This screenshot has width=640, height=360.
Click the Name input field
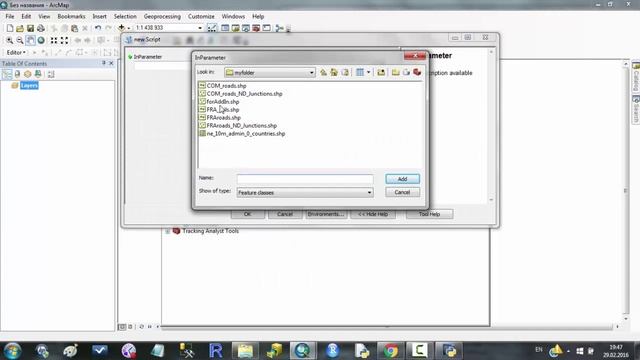(305, 179)
